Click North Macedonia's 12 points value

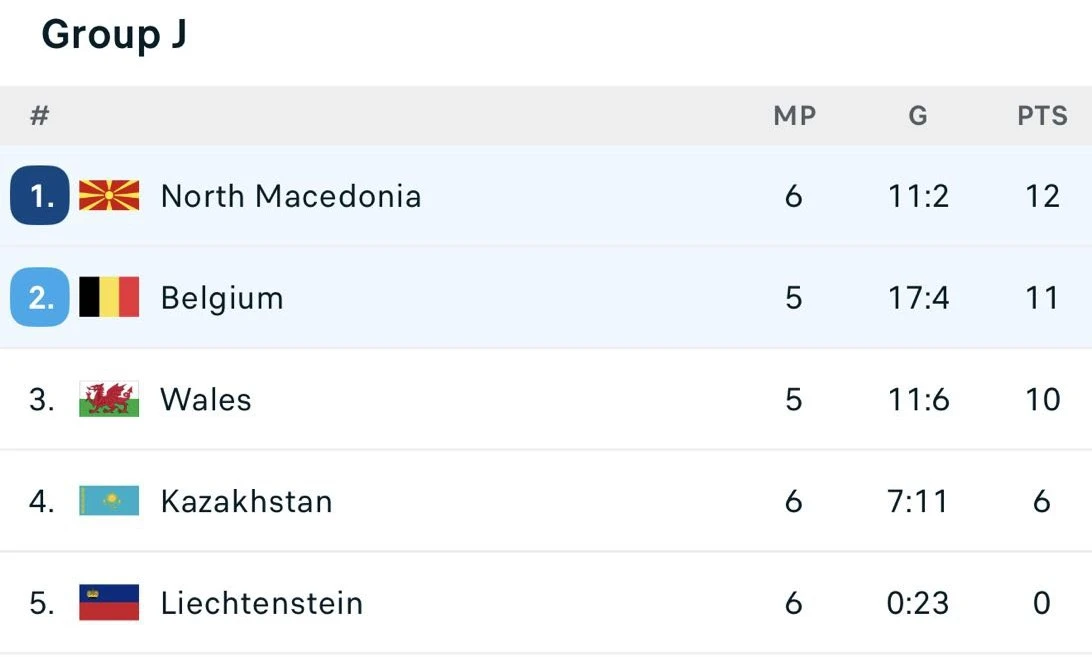pos(1042,196)
